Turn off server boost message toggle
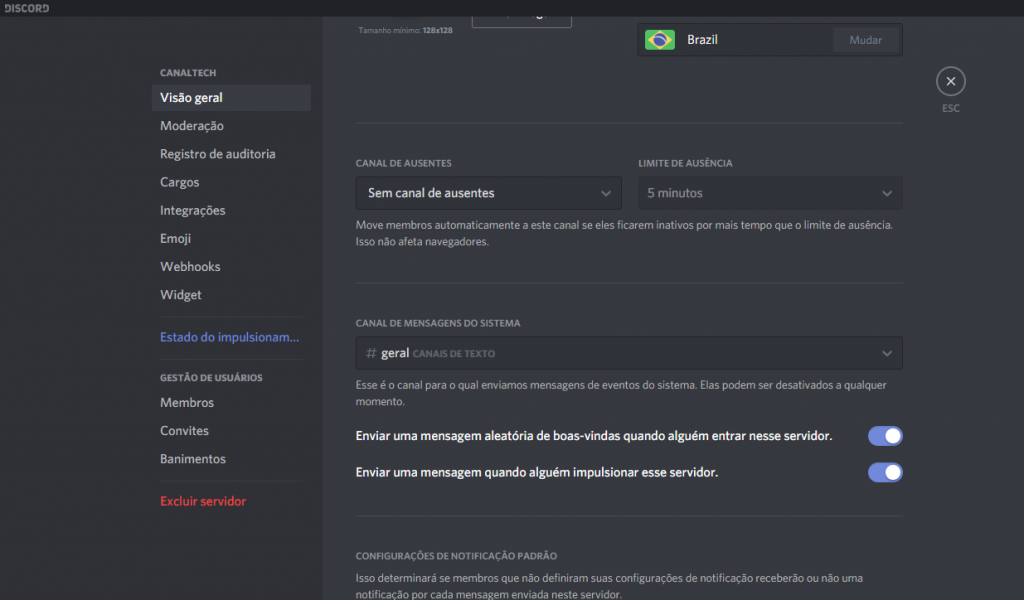This screenshot has height=600, width=1024. pos(885,472)
